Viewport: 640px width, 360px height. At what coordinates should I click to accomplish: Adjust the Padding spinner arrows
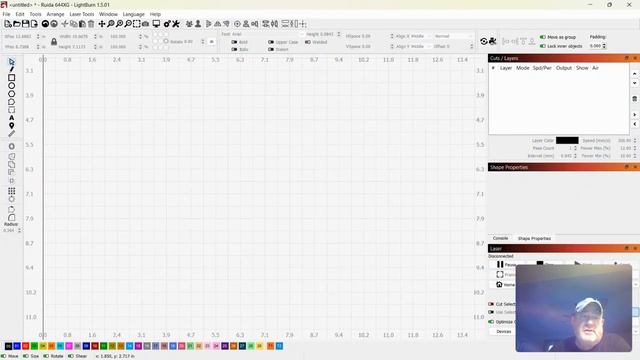[x=604, y=46]
